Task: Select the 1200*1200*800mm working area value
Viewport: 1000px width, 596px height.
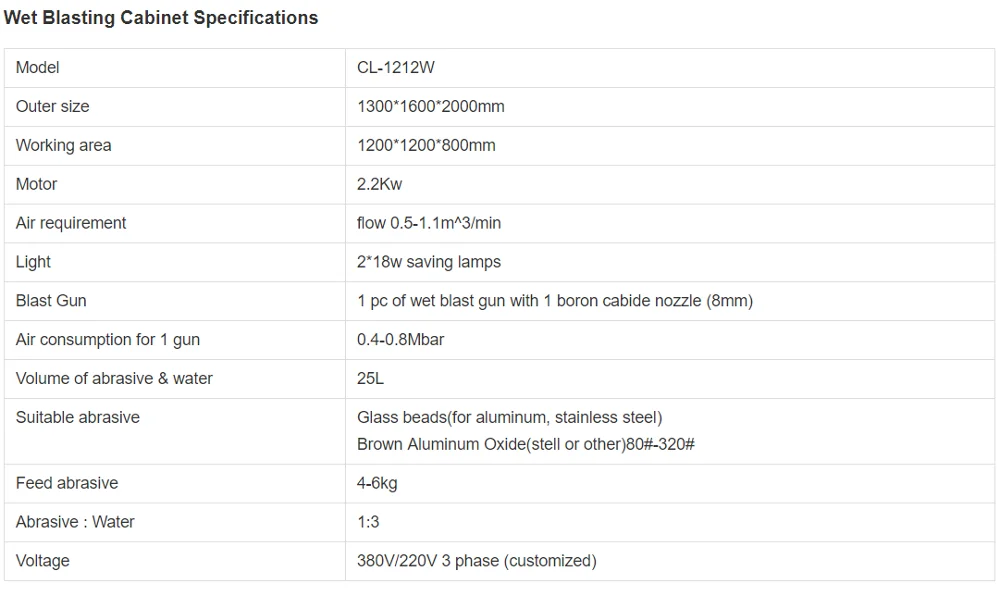Action: 426,145
